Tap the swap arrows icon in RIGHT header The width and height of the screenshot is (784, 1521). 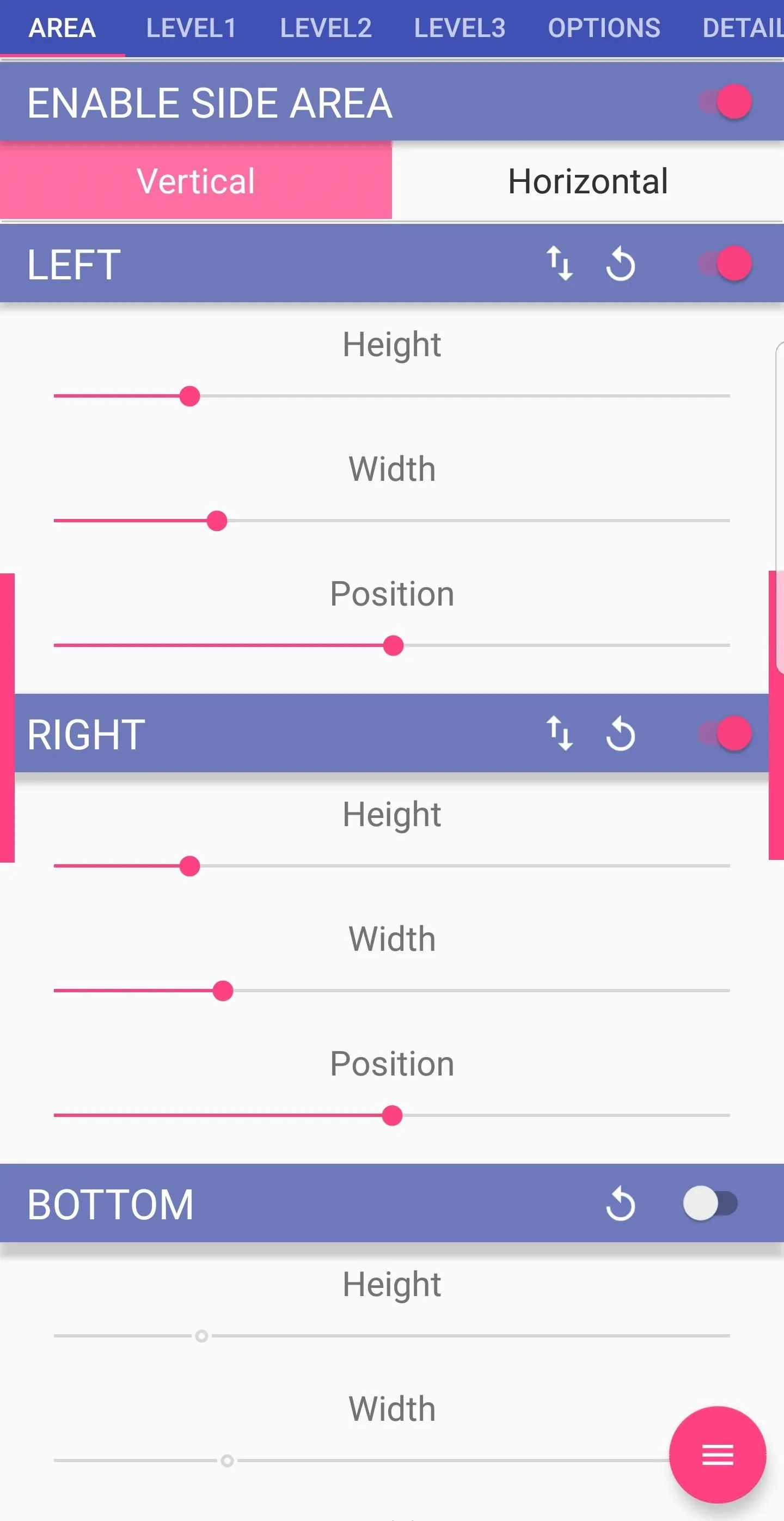click(559, 734)
